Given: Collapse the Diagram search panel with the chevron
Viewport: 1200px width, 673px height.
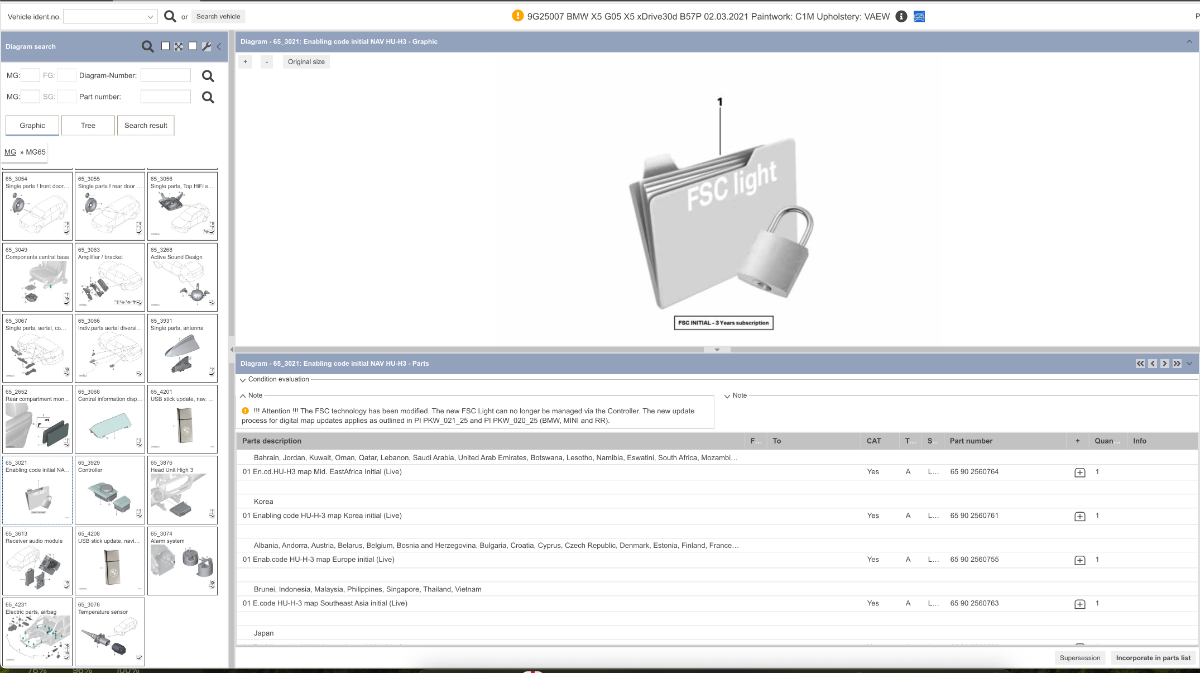Looking at the screenshot, I should click(219, 46).
